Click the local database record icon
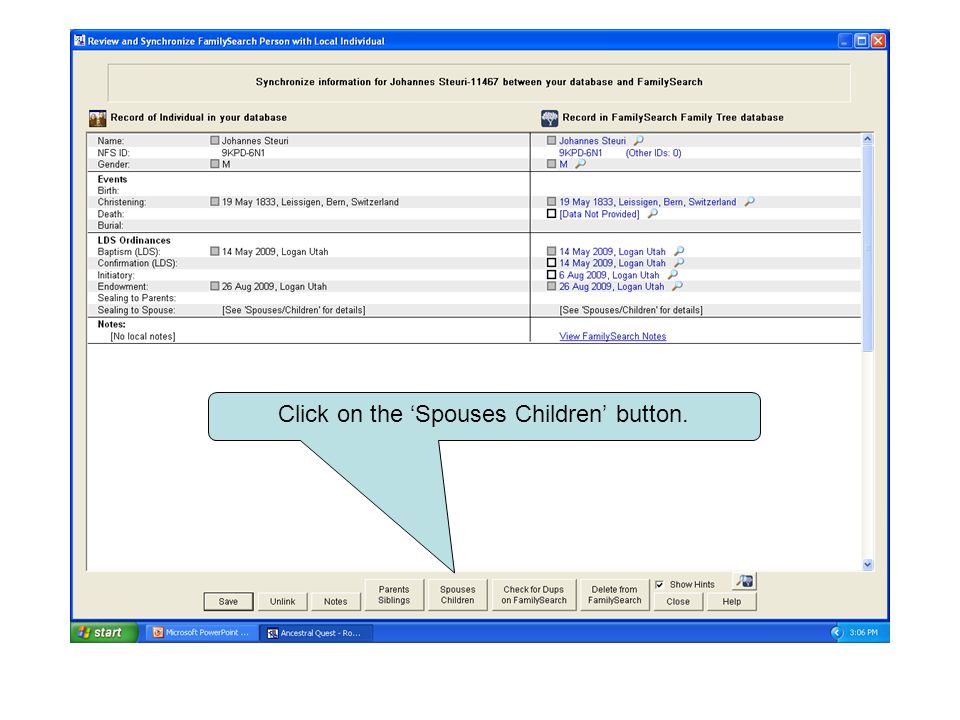 (97, 118)
